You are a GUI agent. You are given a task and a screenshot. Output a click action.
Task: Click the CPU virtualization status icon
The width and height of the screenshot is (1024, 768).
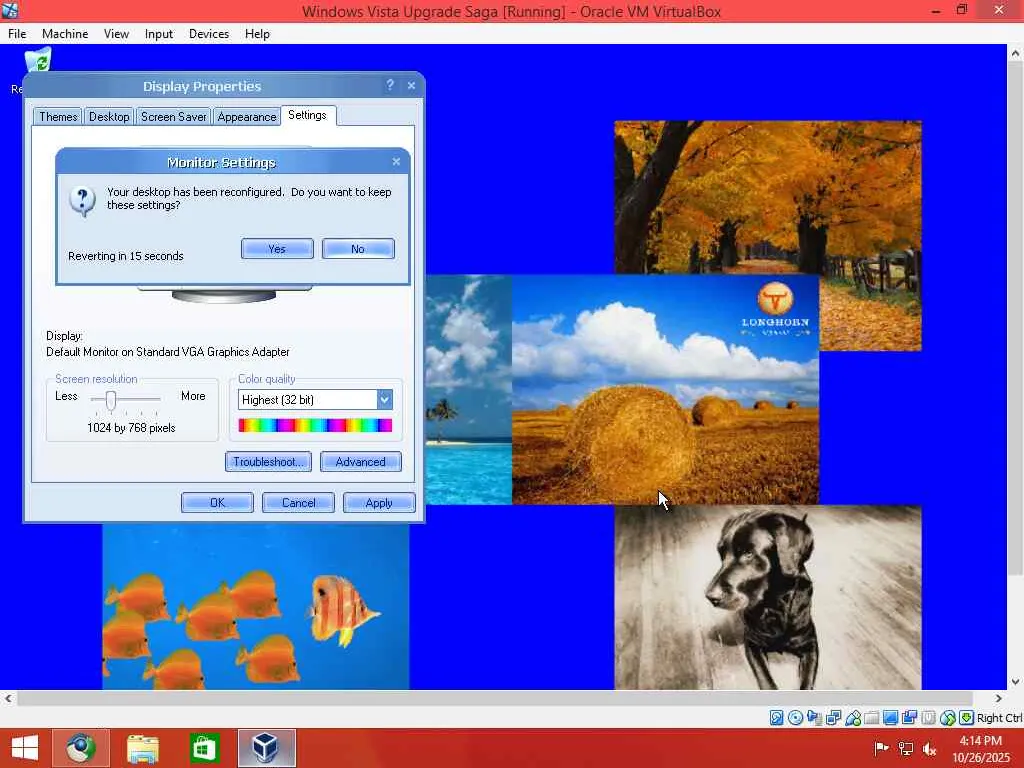coord(928,718)
